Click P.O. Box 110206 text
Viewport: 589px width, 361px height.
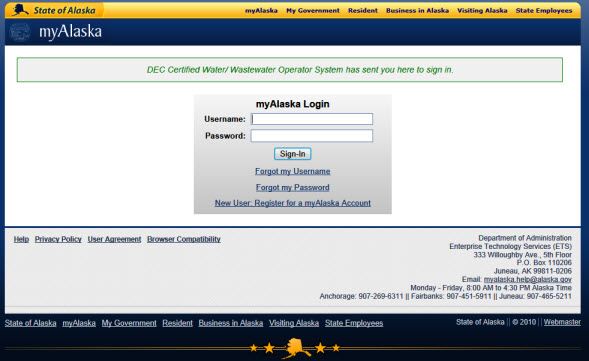pos(544,263)
